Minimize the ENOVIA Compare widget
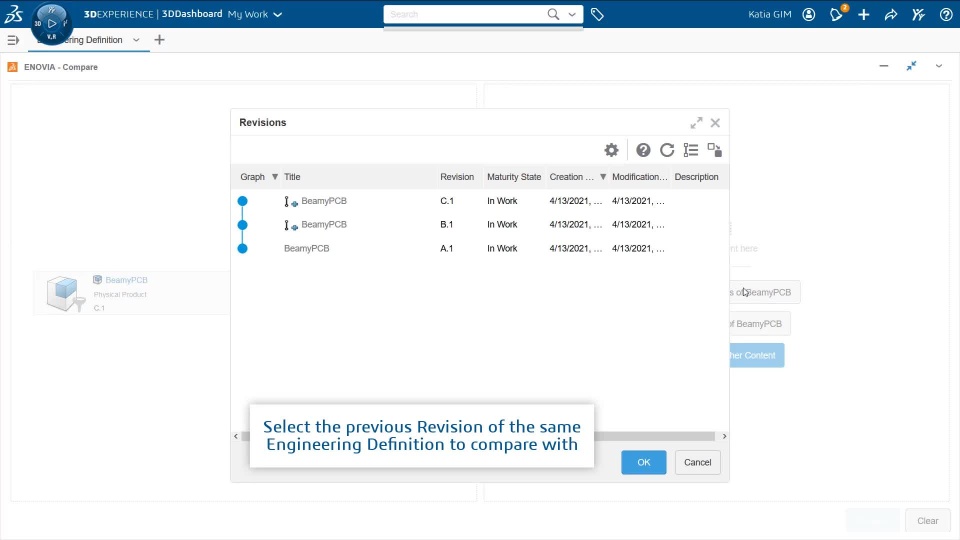 pos(883,66)
